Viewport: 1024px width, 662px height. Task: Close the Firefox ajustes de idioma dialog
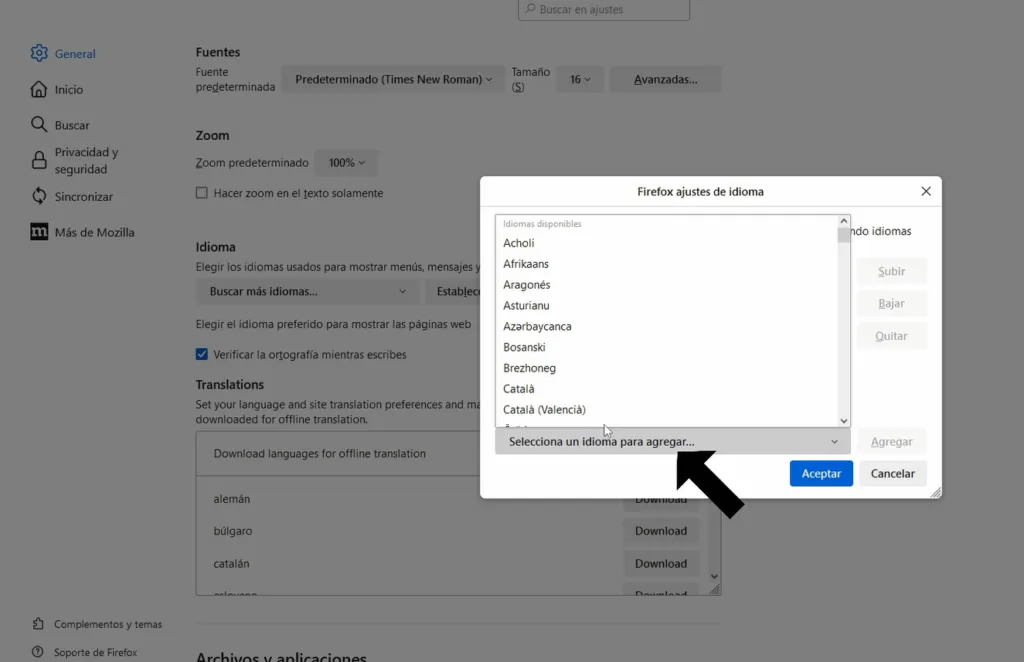pos(925,191)
